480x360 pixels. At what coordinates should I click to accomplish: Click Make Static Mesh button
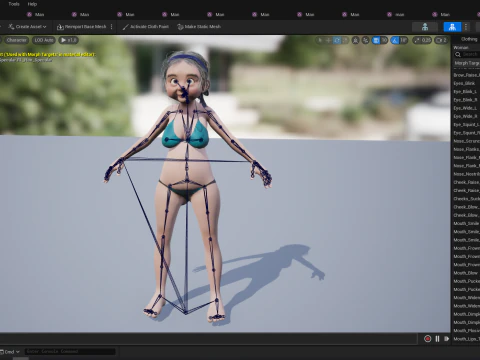199,27
